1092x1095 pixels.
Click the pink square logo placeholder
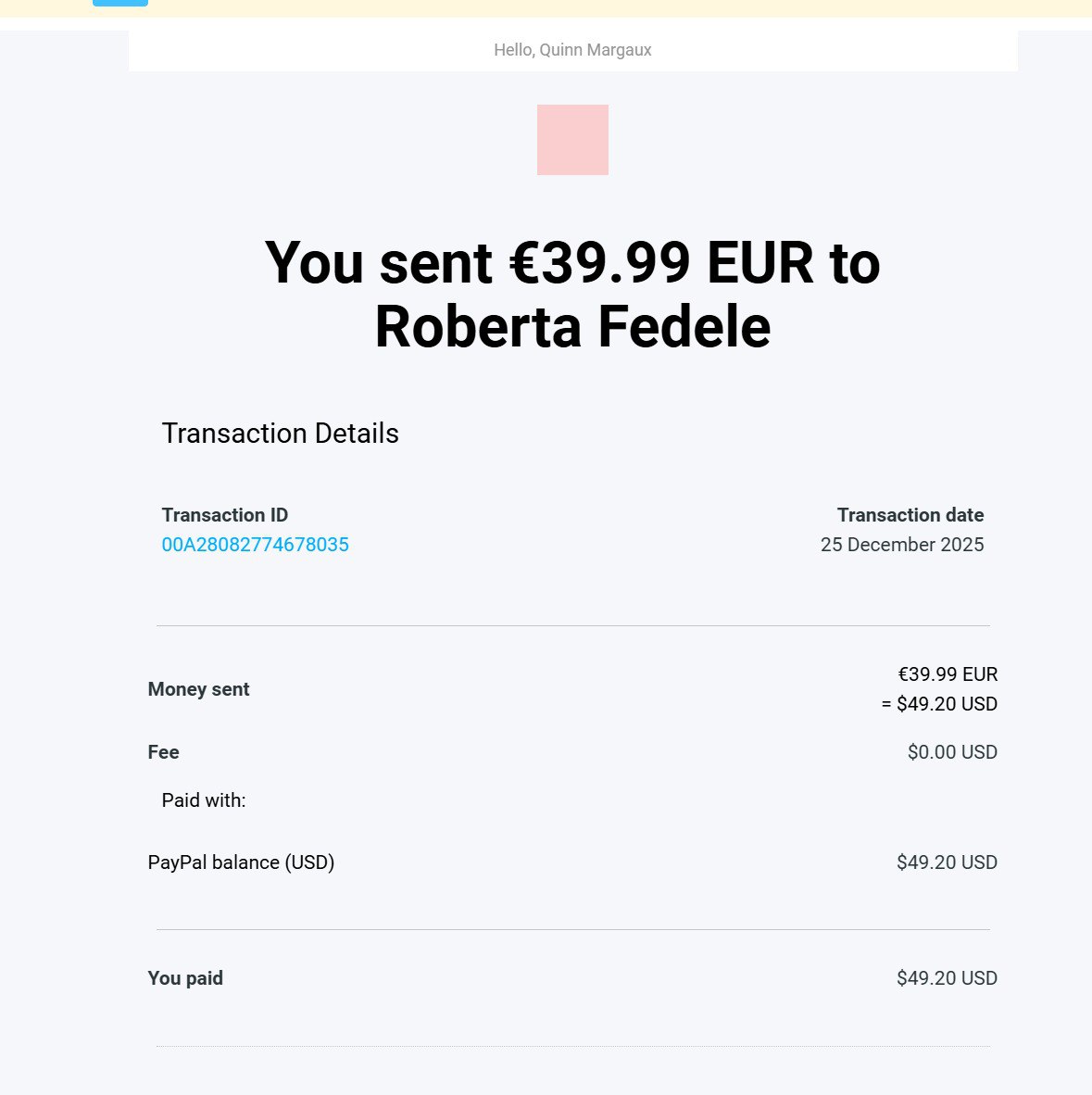pyautogui.click(x=572, y=140)
